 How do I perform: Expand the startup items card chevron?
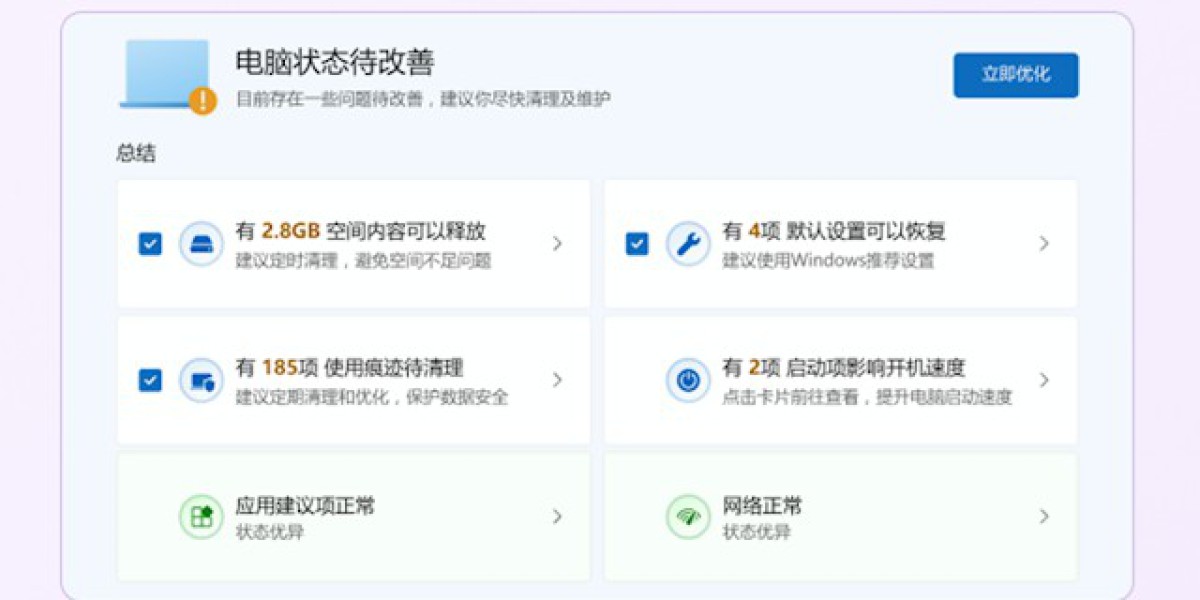1044,380
